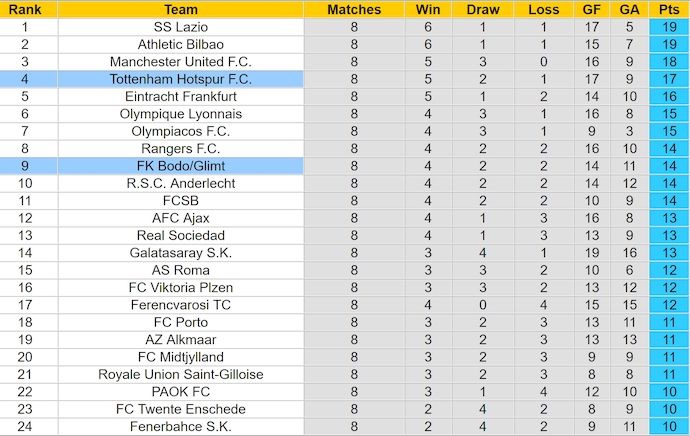Select the GA column header
Viewport: 690px width, 436px height.
[629, 9]
